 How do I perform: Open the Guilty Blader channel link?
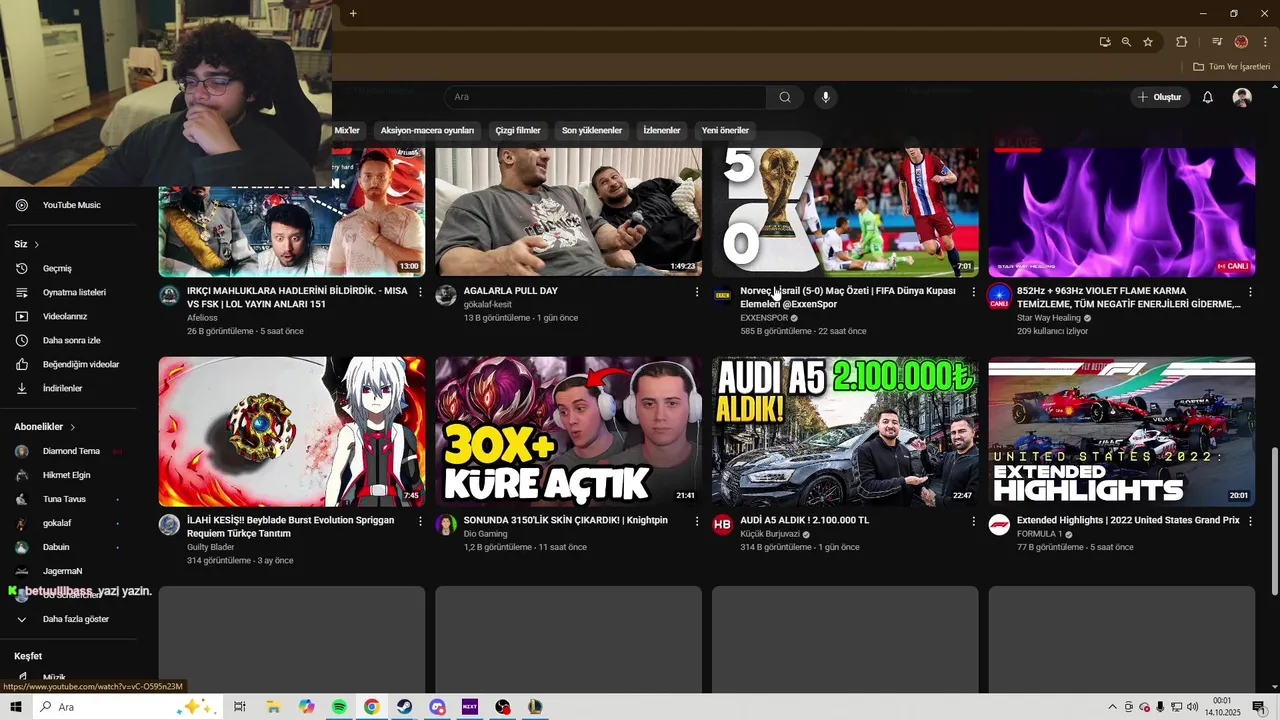click(x=211, y=547)
